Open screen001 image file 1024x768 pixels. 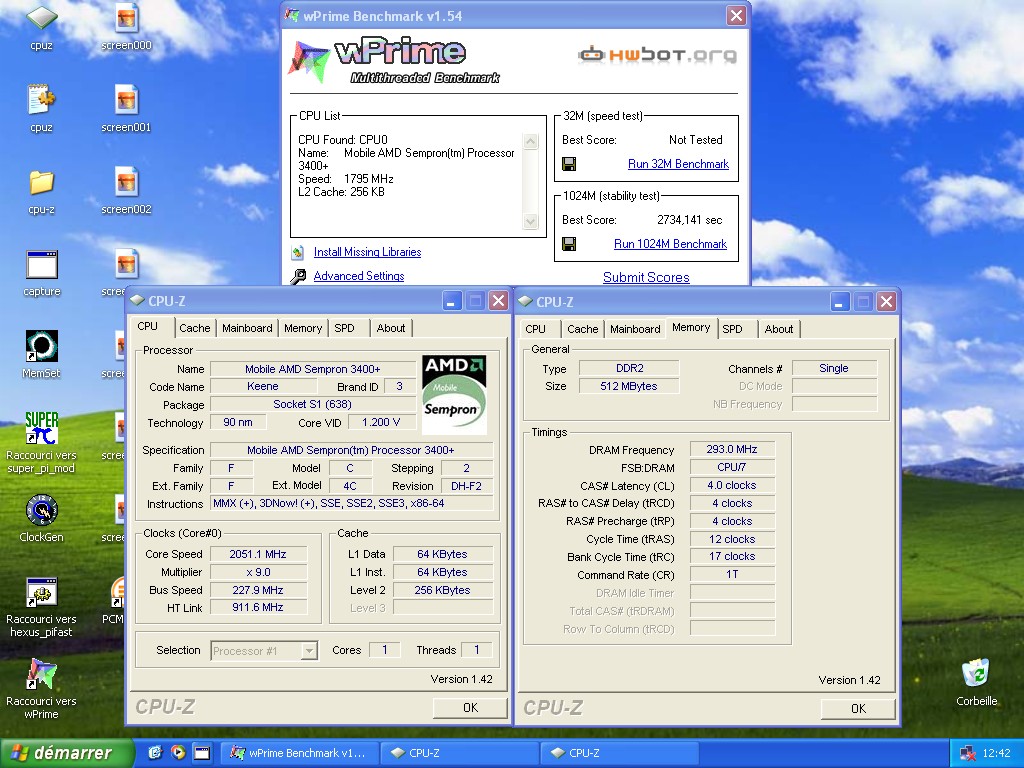[126, 100]
